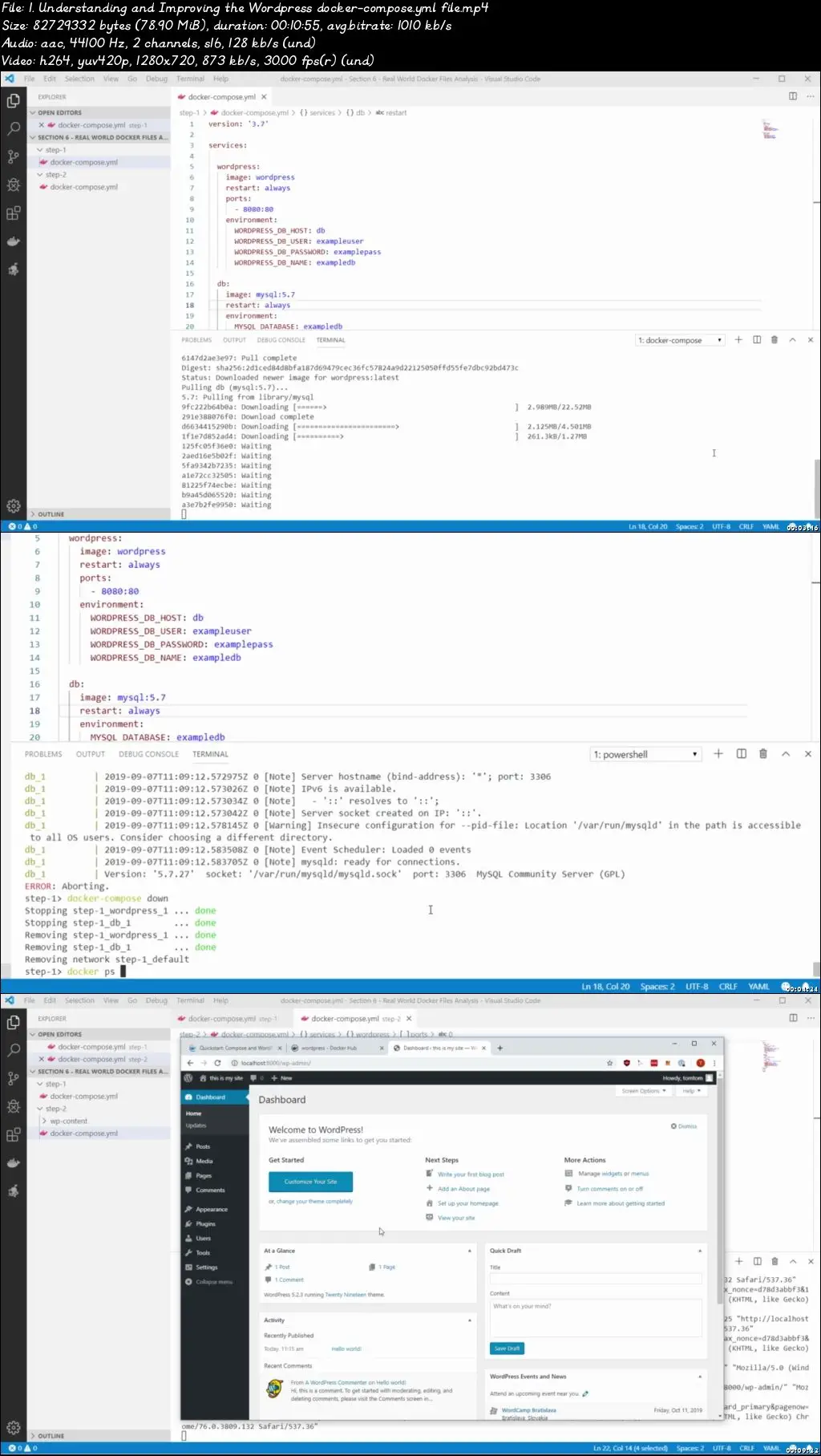Screen dimensions: 821x1456
Task: Split terminal in the middle frame's panel
Action: 742,754
